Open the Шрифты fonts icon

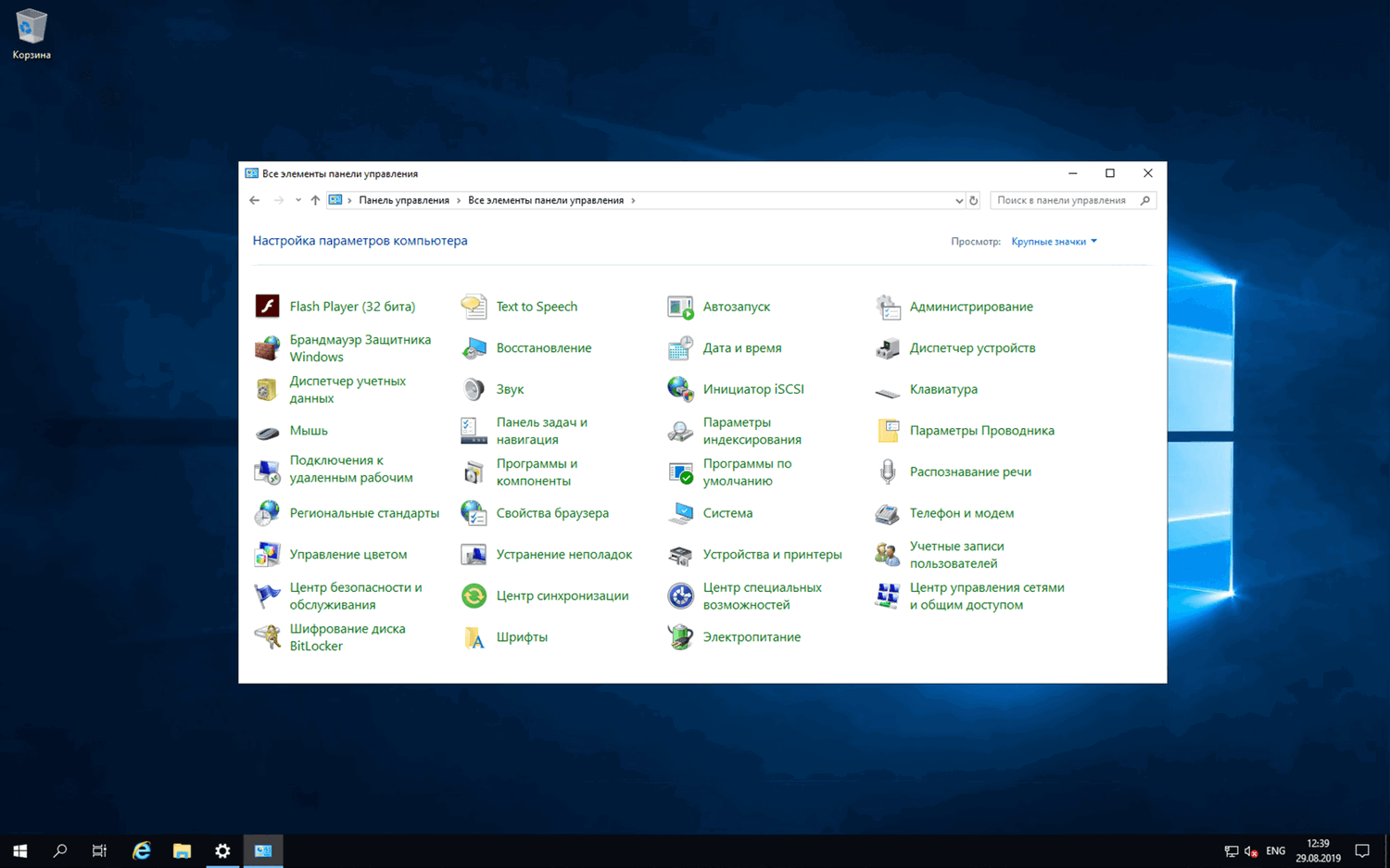474,637
